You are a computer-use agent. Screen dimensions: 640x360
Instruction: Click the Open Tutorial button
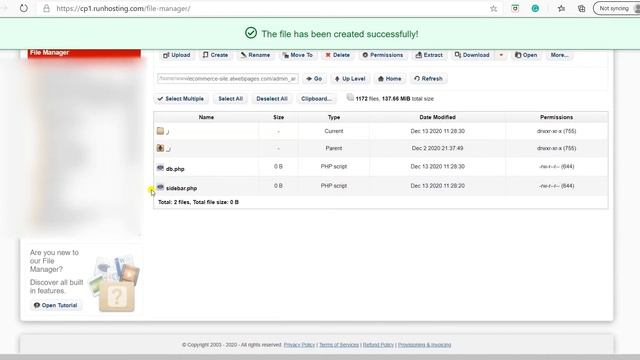[x=56, y=305]
